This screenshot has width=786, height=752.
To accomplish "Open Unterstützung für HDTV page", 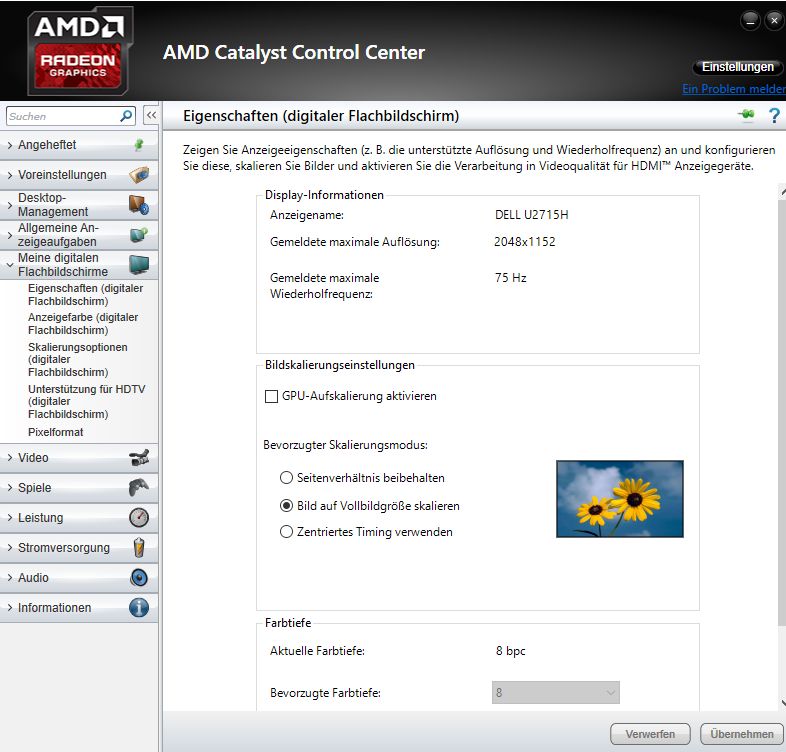I will click(x=86, y=402).
